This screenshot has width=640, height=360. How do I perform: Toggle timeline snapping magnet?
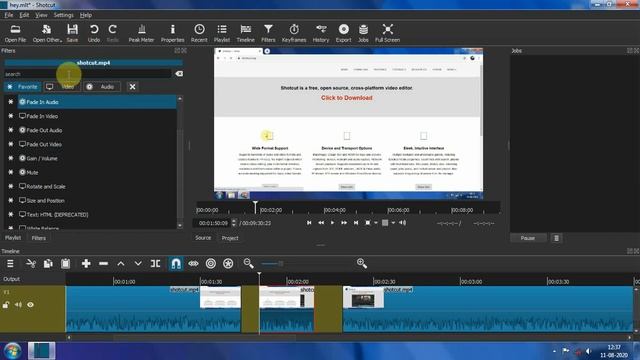click(176, 264)
